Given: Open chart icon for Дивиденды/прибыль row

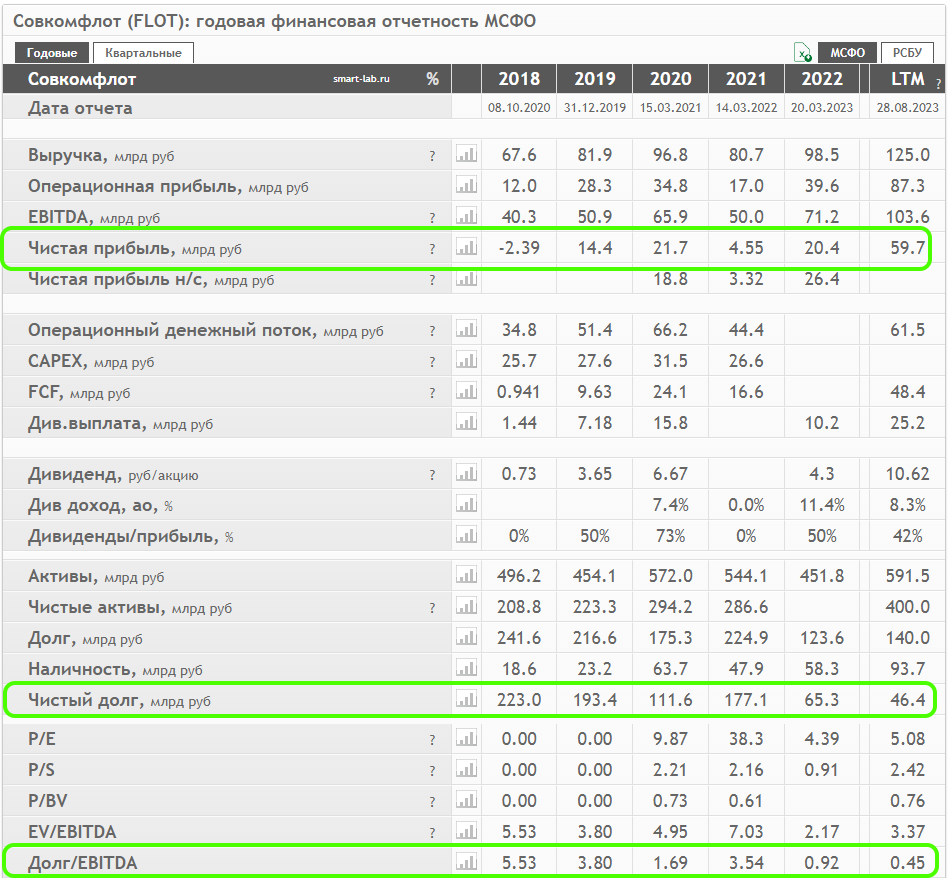Looking at the screenshot, I should click(466, 535).
